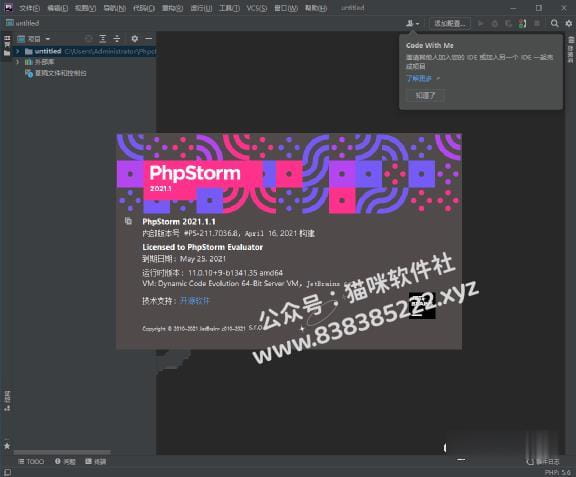Click the Run (play) toolbar icon
This screenshot has height=477, width=576.
coord(480,24)
